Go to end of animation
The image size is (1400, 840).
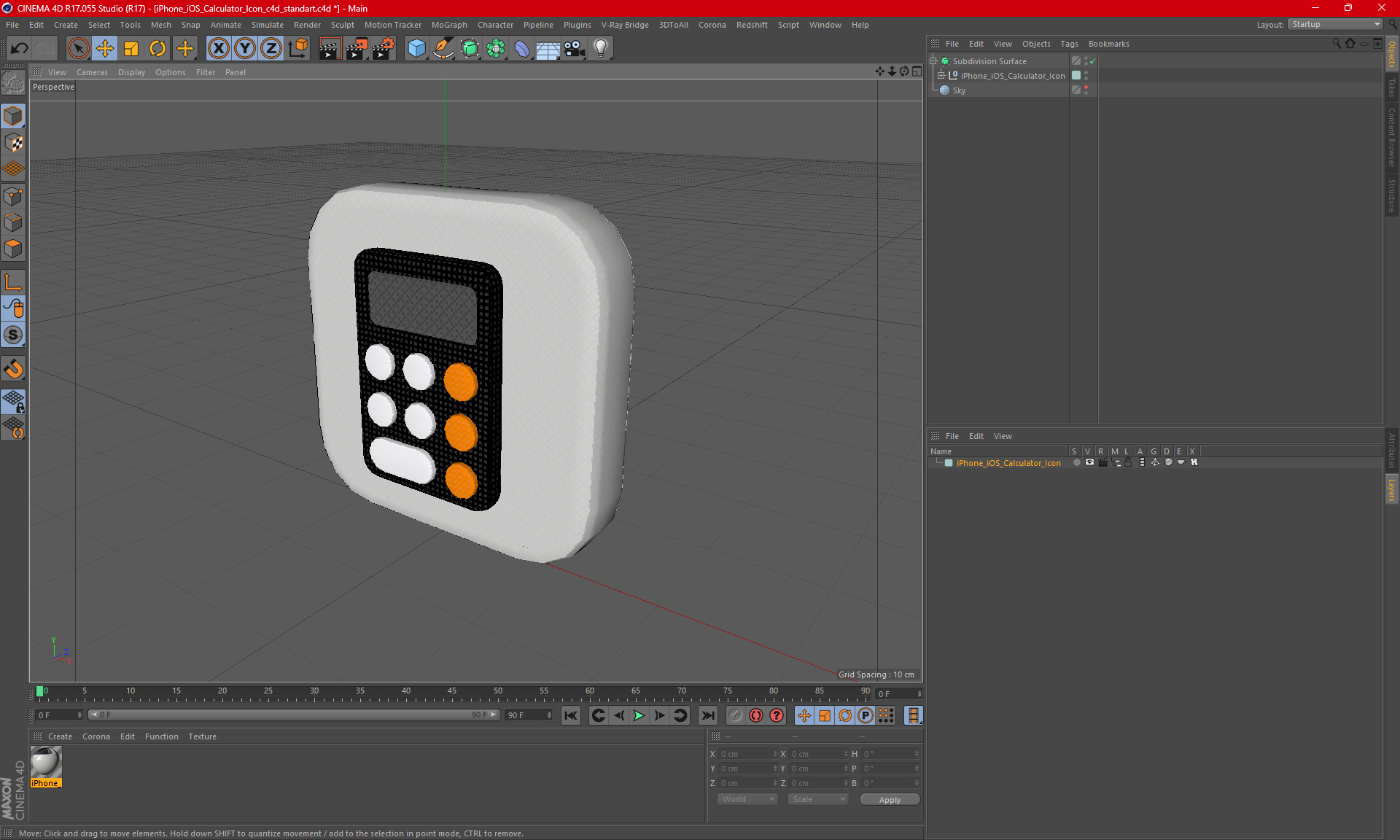coord(708,715)
